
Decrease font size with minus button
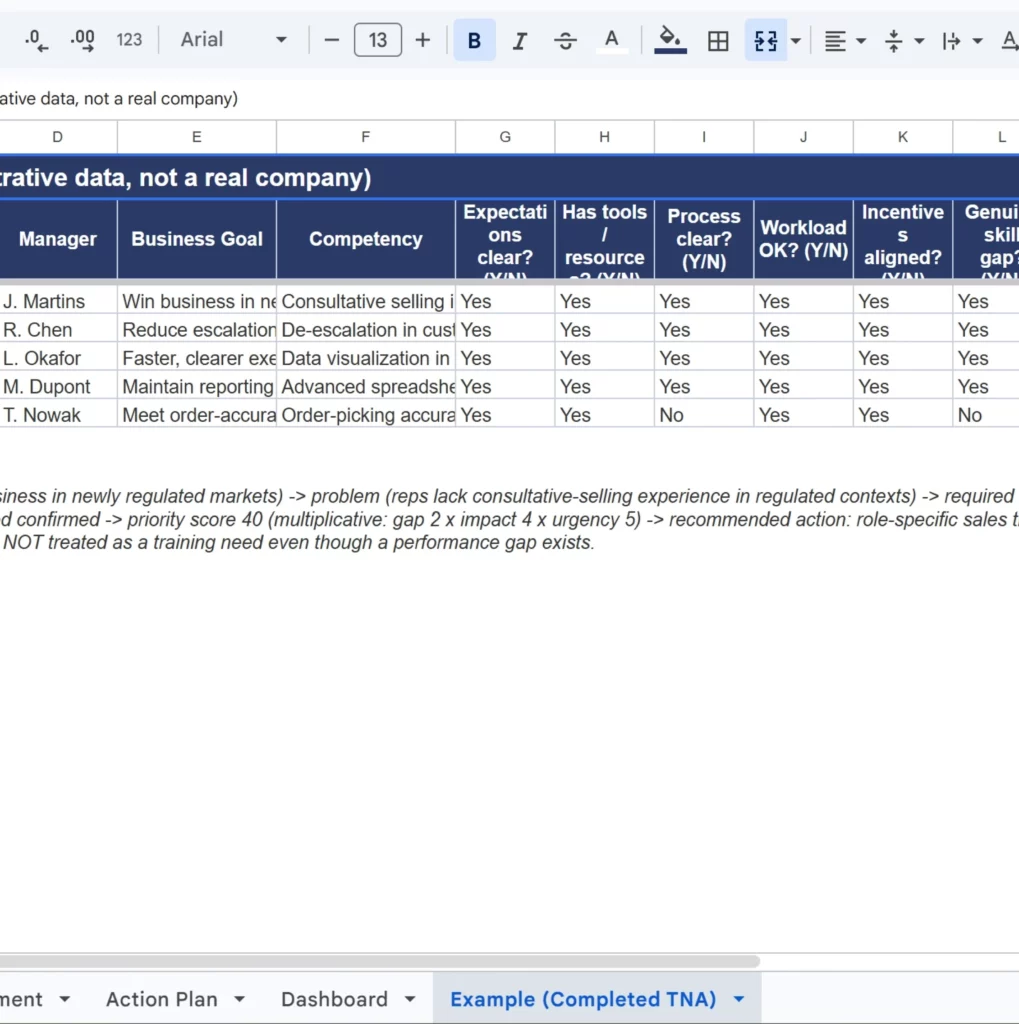[332, 40]
